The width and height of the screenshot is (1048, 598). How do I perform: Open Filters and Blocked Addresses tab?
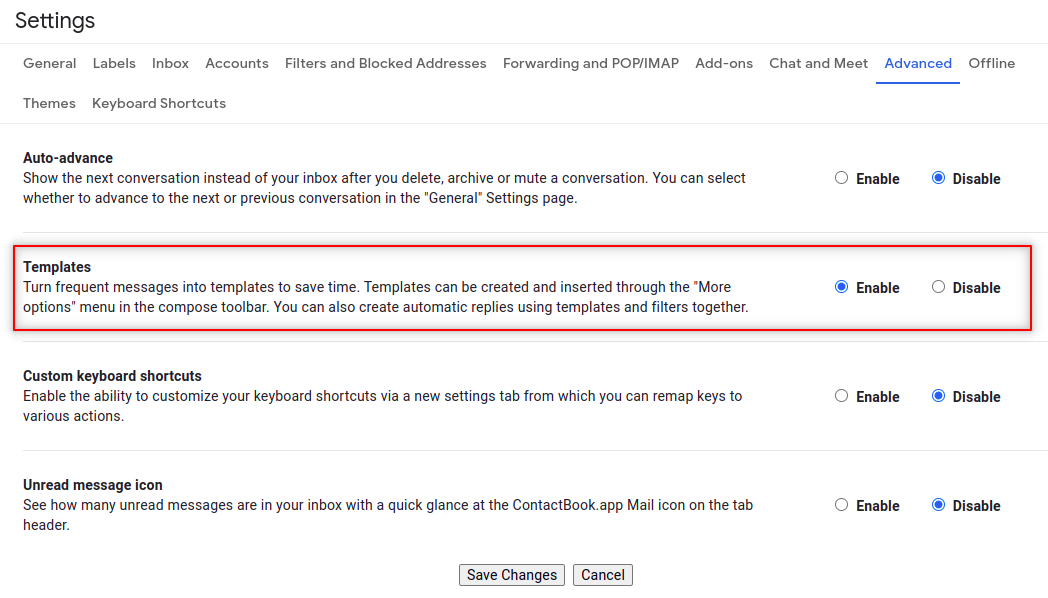point(385,63)
